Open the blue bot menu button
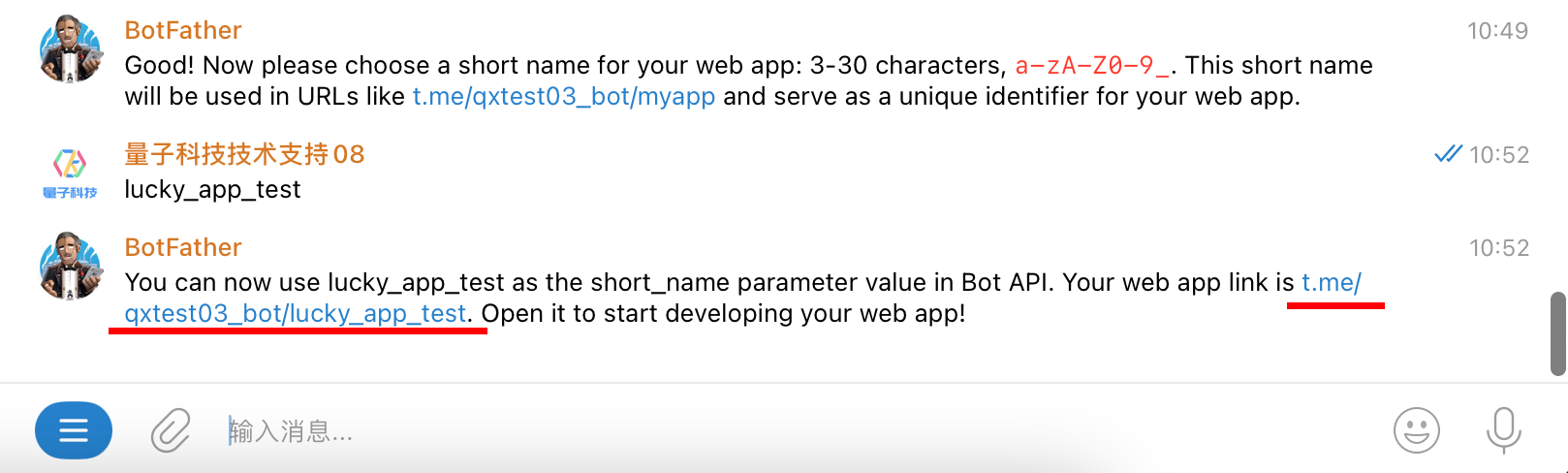1568x473 pixels. pyautogui.click(x=74, y=429)
